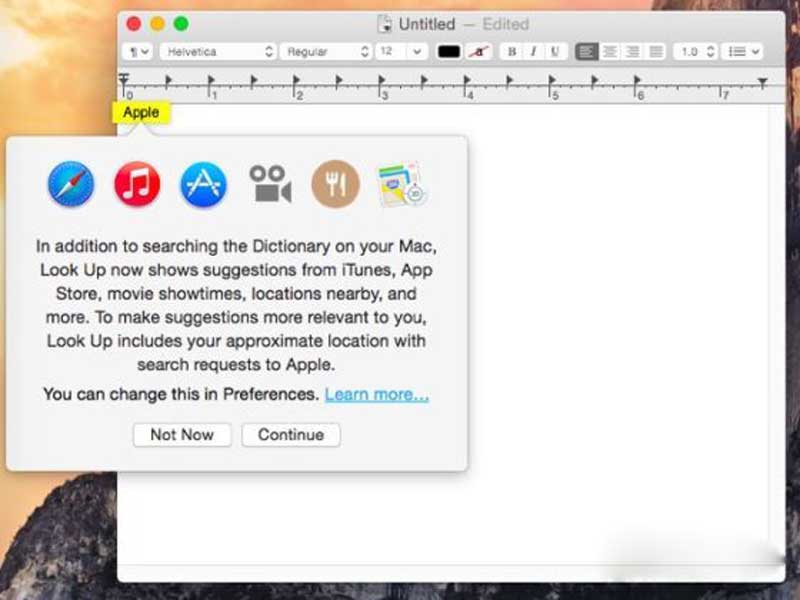Click the Not Now button
Viewport: 800px width, 600px height.
click(182, 435)
